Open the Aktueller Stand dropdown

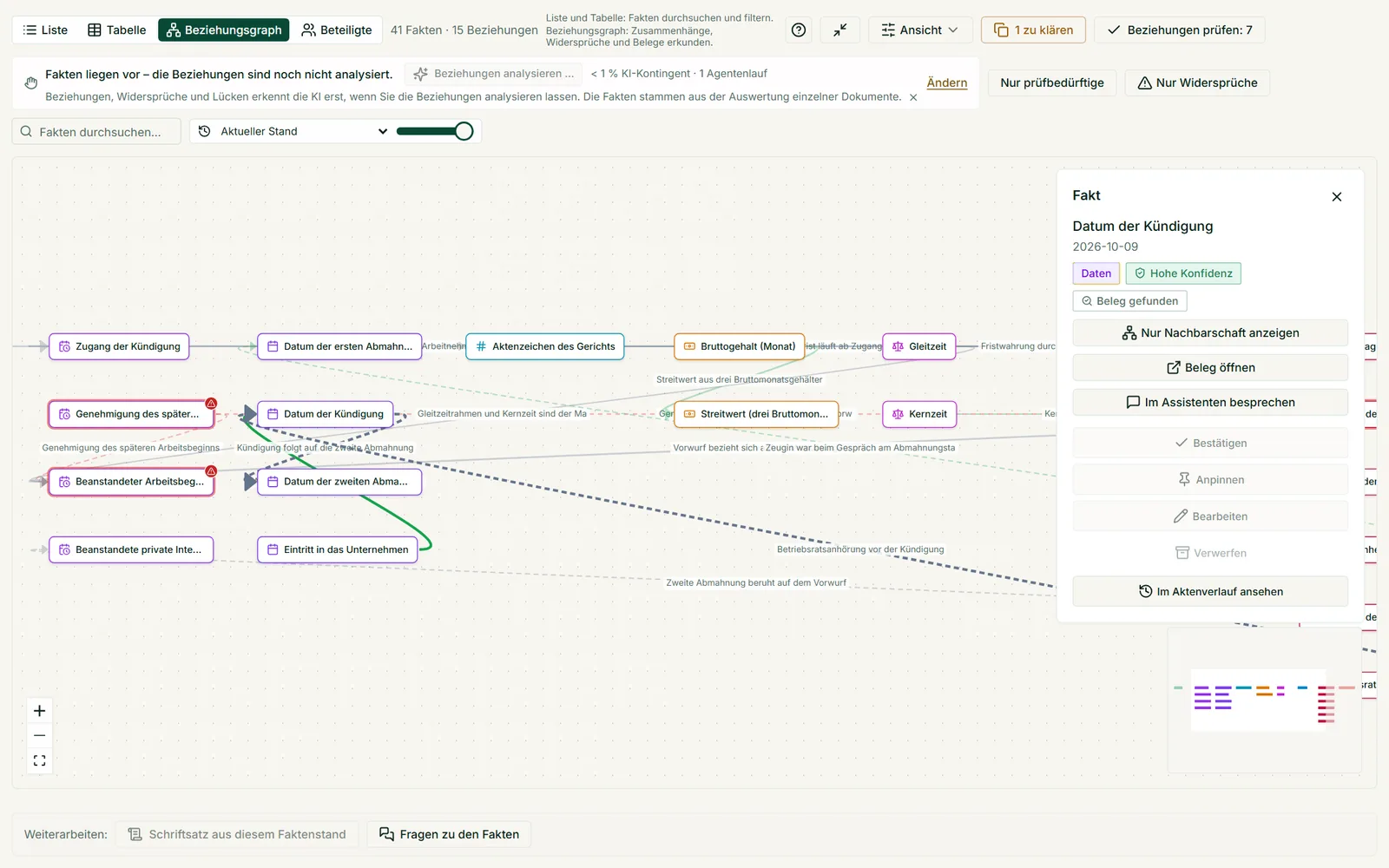point(292,131)
